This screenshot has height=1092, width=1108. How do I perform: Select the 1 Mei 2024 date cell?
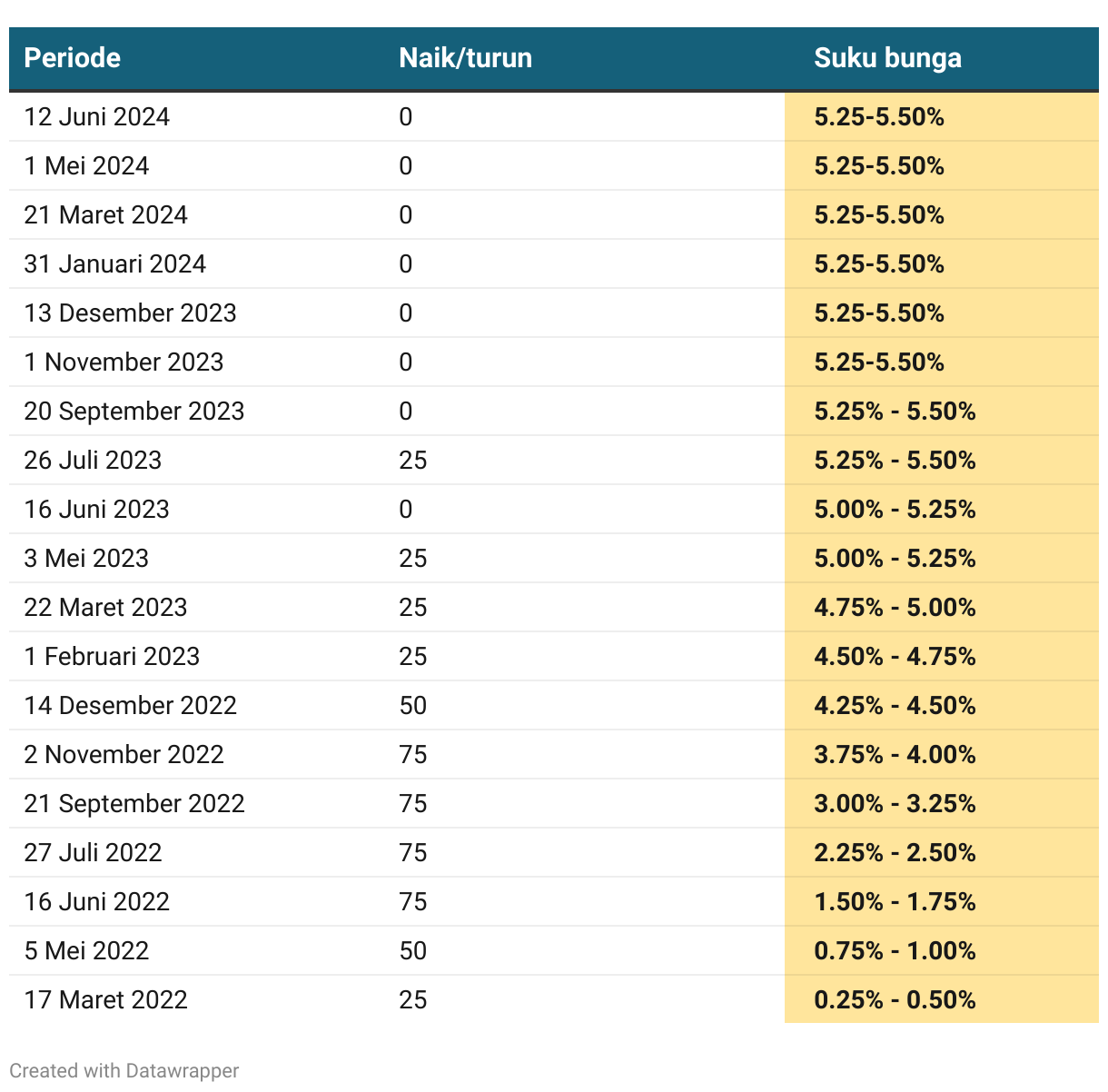point(86,166)
